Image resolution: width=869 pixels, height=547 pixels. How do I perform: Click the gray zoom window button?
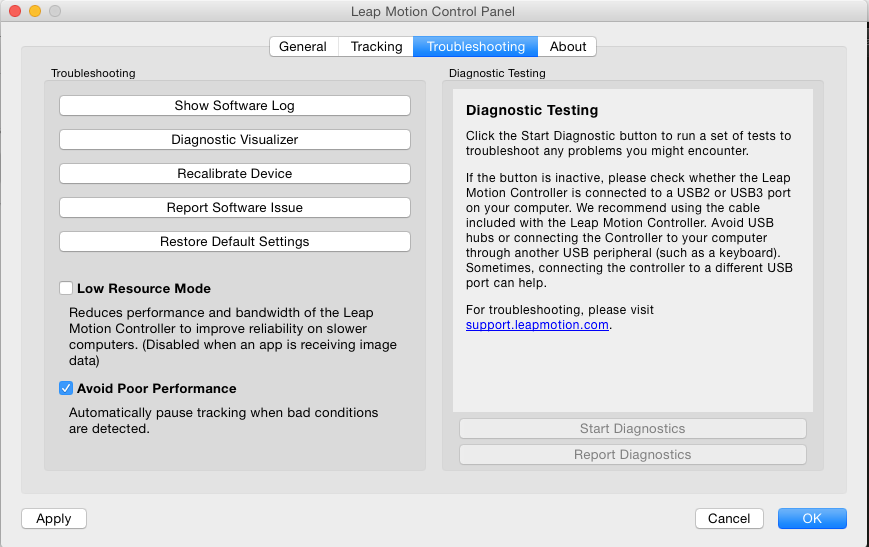pyautogui.click(x=54, y=12)
